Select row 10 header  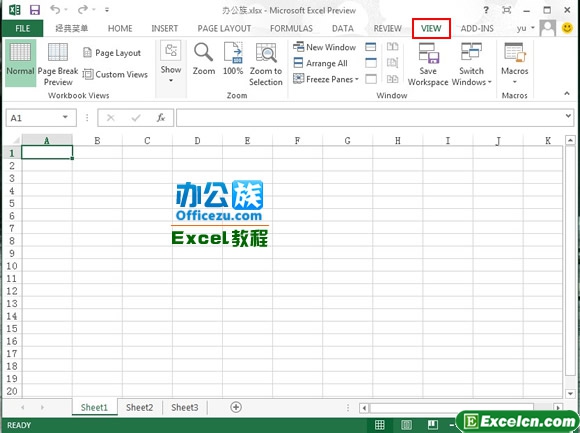[x=11, y=266]
